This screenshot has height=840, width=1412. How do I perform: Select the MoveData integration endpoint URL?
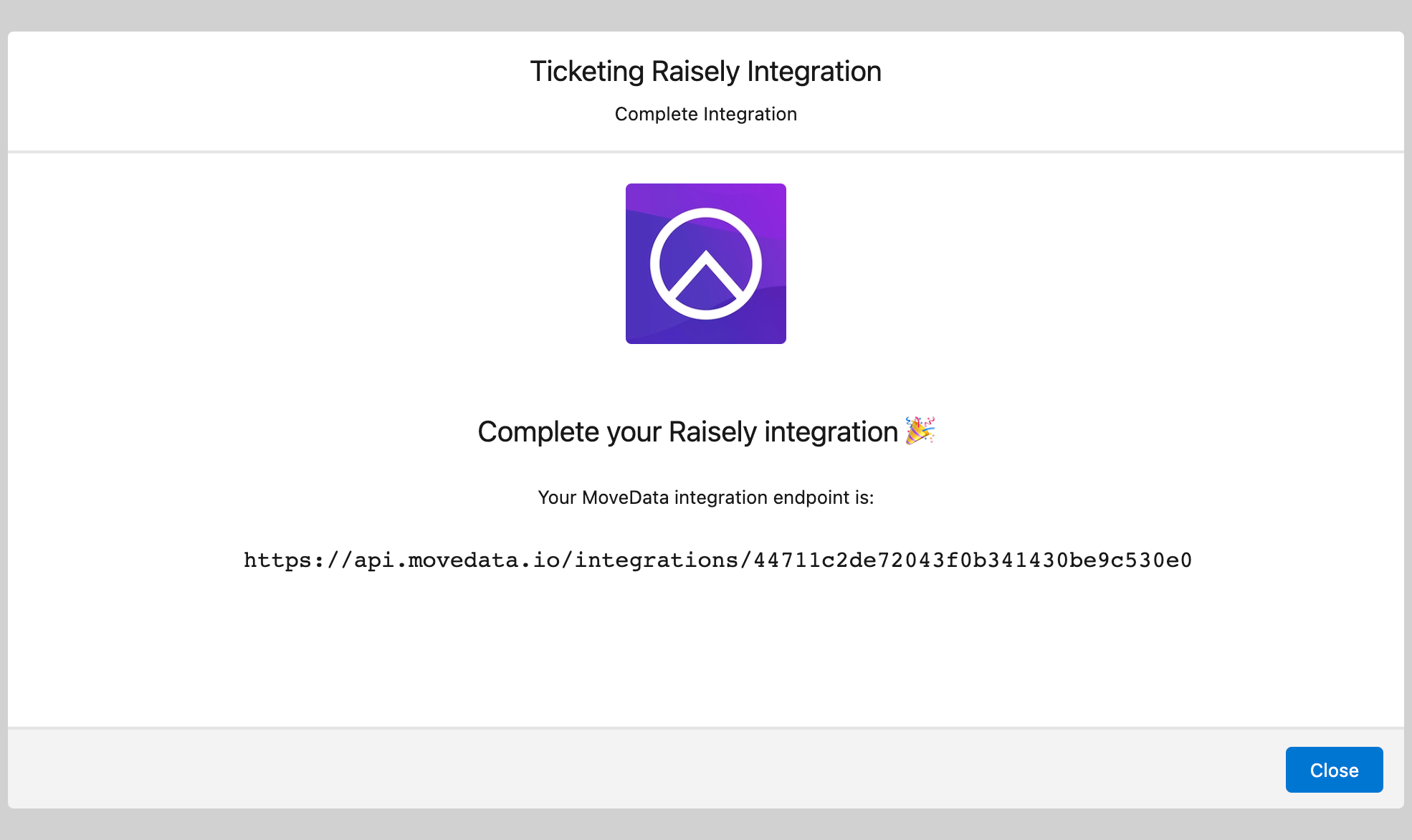(717, 560)
